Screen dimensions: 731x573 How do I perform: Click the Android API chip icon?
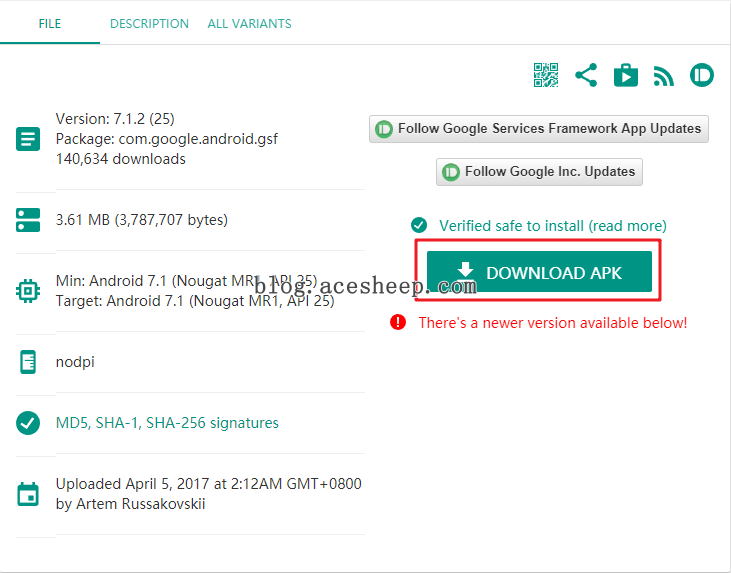coord(28,291)
